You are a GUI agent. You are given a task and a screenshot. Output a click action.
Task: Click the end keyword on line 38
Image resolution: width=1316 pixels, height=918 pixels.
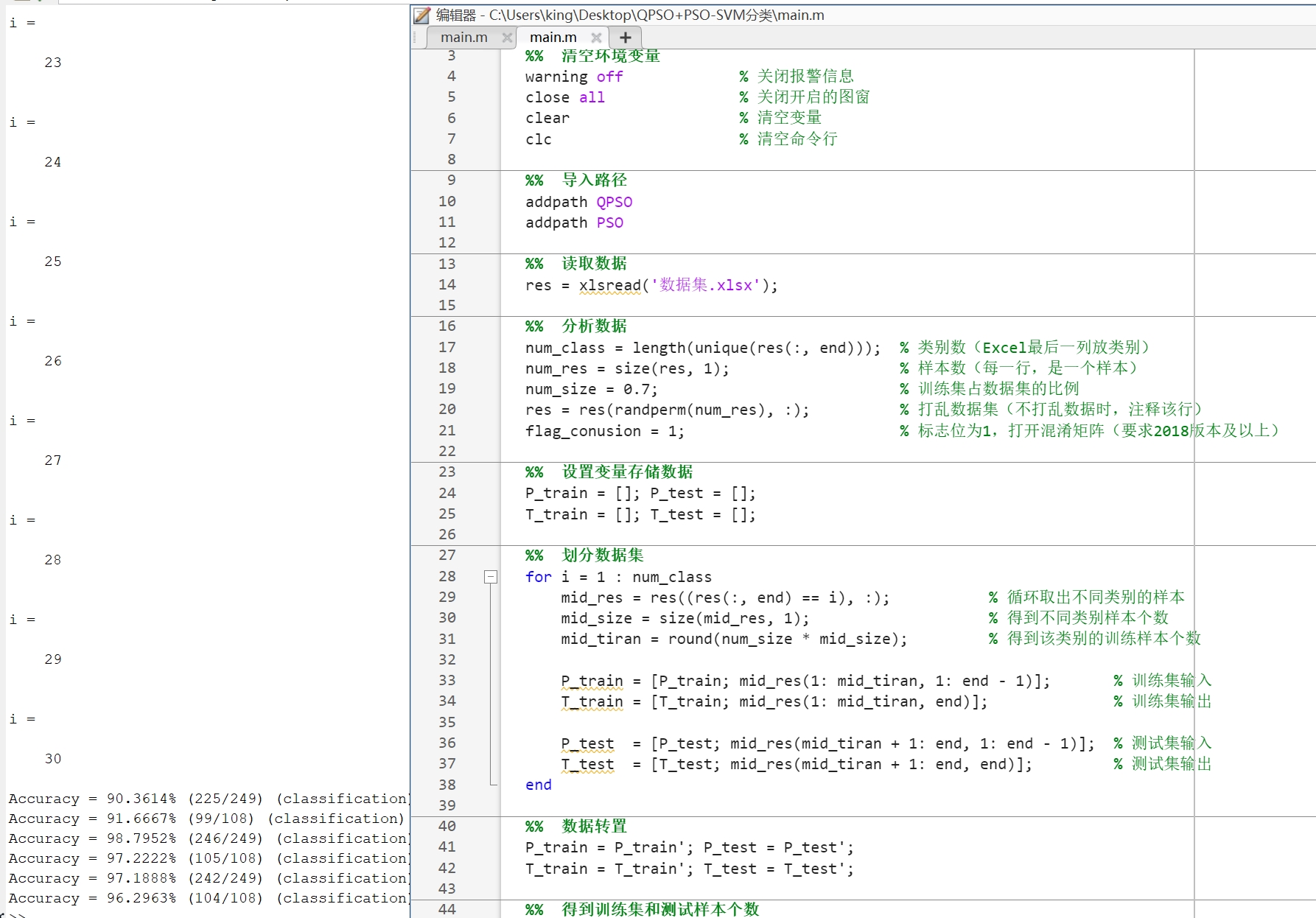tap(538, 785)
